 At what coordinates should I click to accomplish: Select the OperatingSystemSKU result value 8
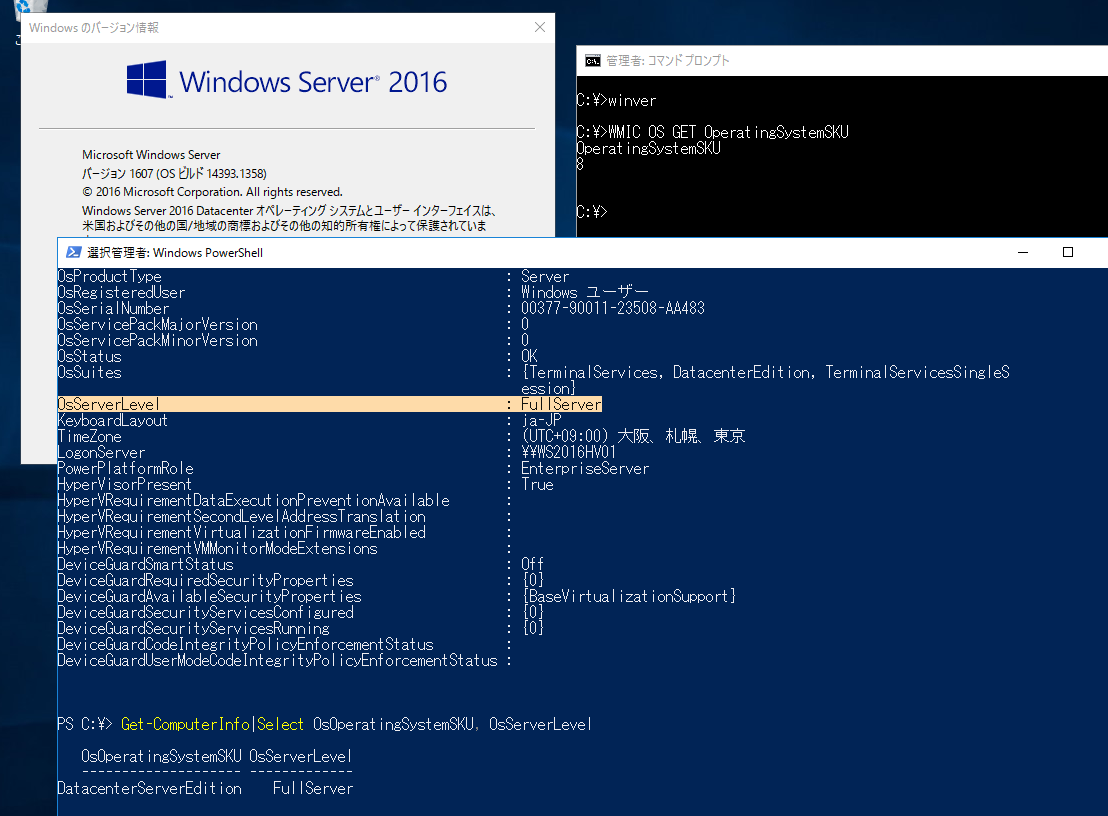[580, 163]
